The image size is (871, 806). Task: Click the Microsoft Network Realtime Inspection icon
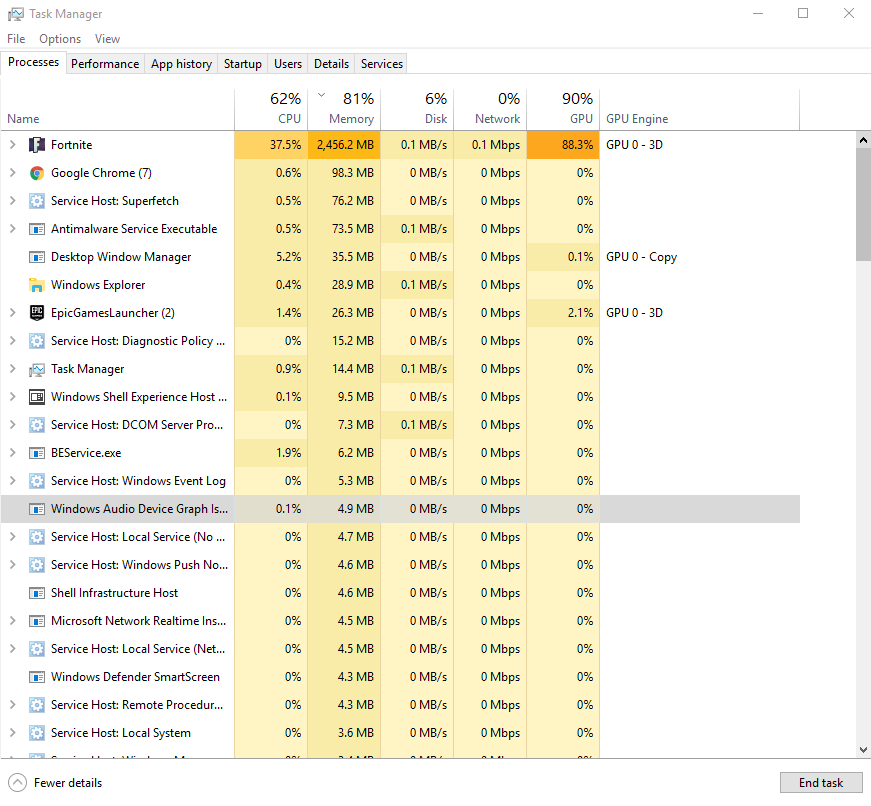click(37, 621)
